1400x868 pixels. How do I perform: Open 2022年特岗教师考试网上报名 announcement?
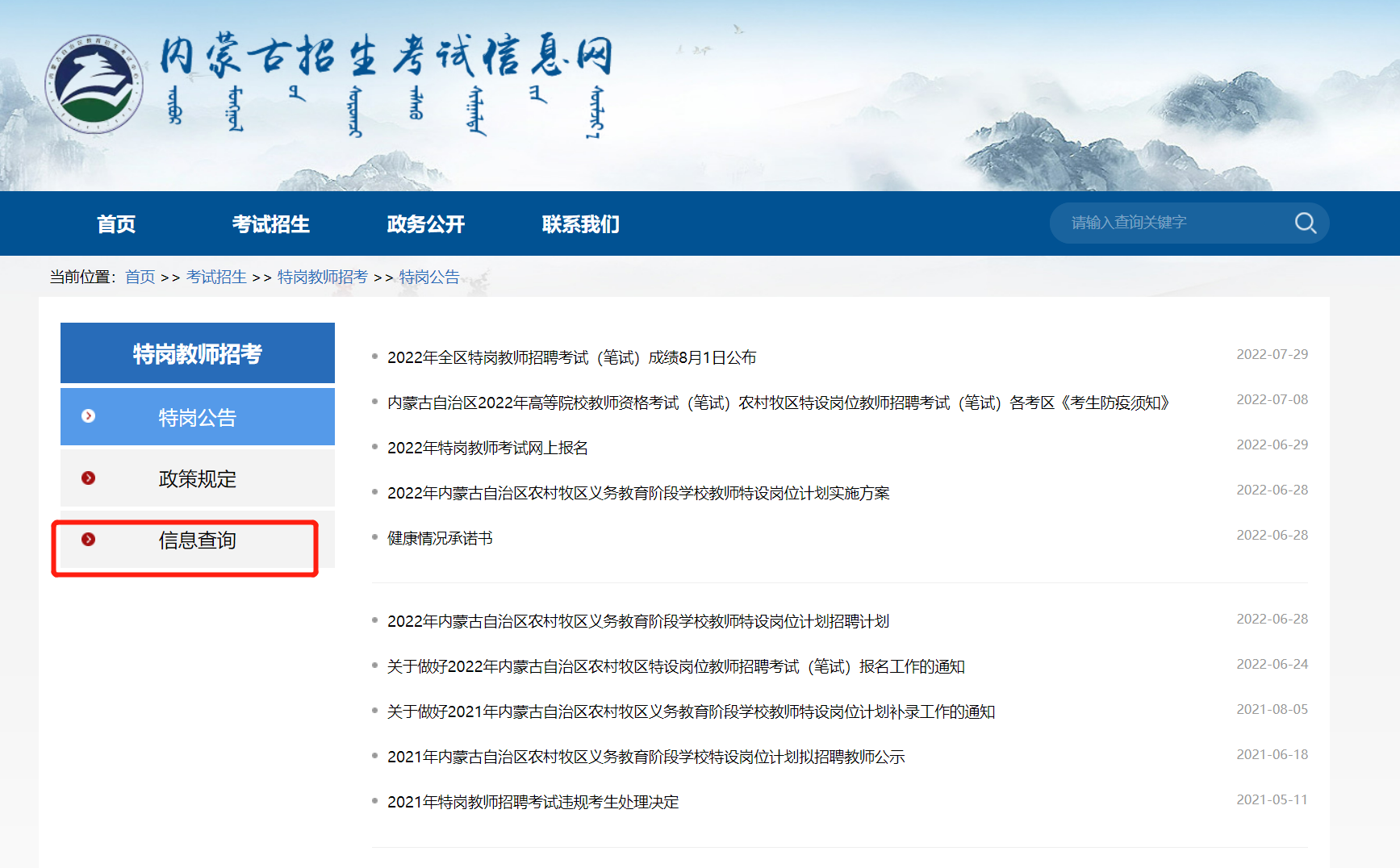[487, 448]
